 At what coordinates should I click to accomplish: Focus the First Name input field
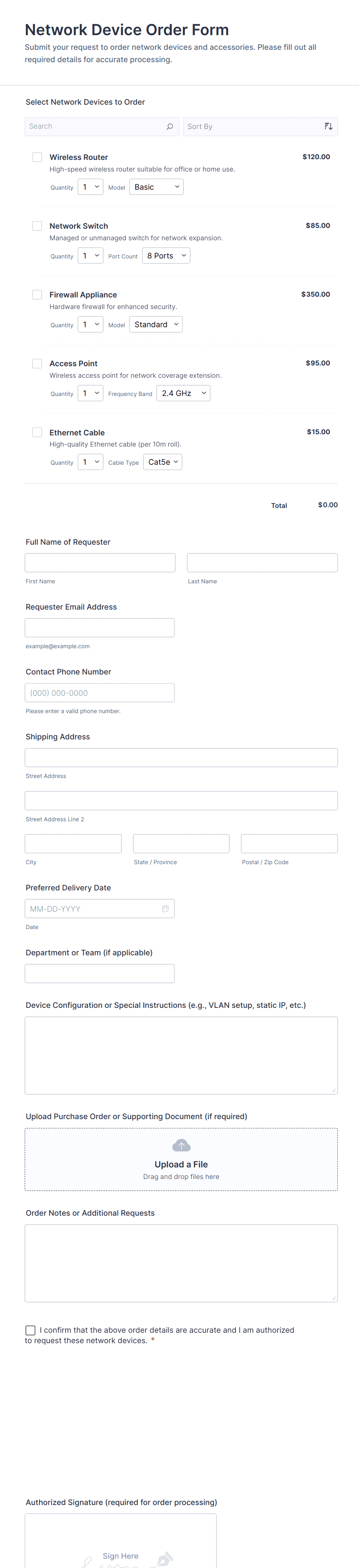100,562
